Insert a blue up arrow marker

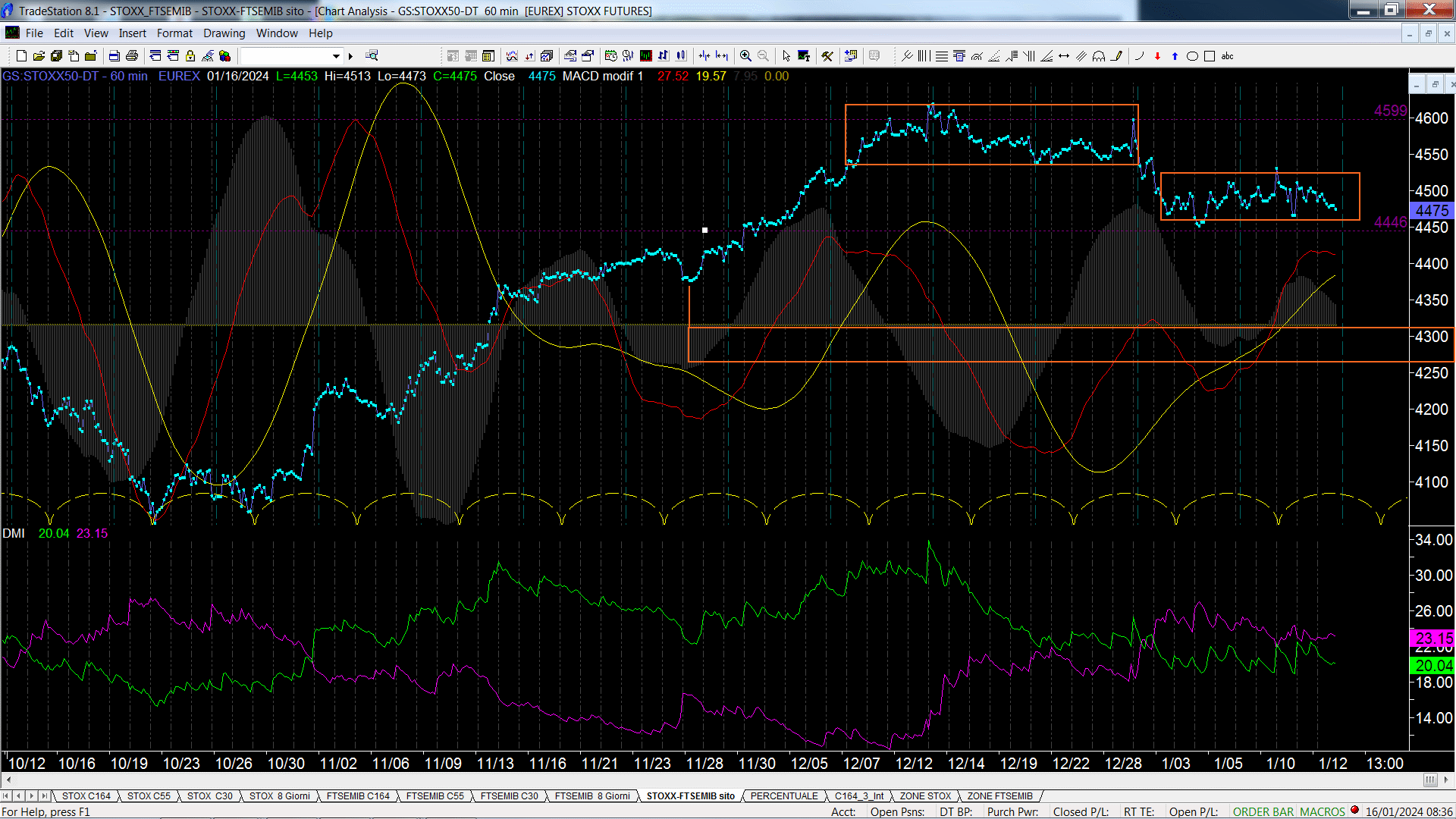[1175, 56]
